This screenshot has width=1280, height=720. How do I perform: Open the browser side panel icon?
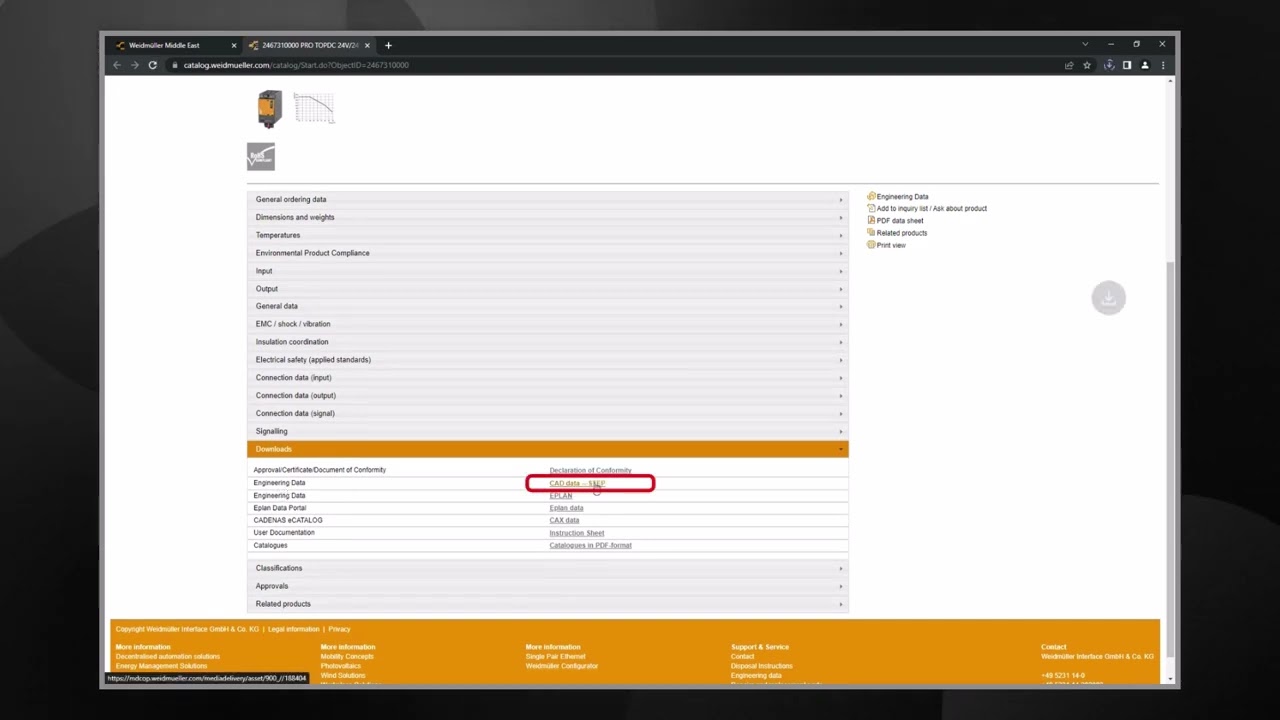coord(1127,65)
